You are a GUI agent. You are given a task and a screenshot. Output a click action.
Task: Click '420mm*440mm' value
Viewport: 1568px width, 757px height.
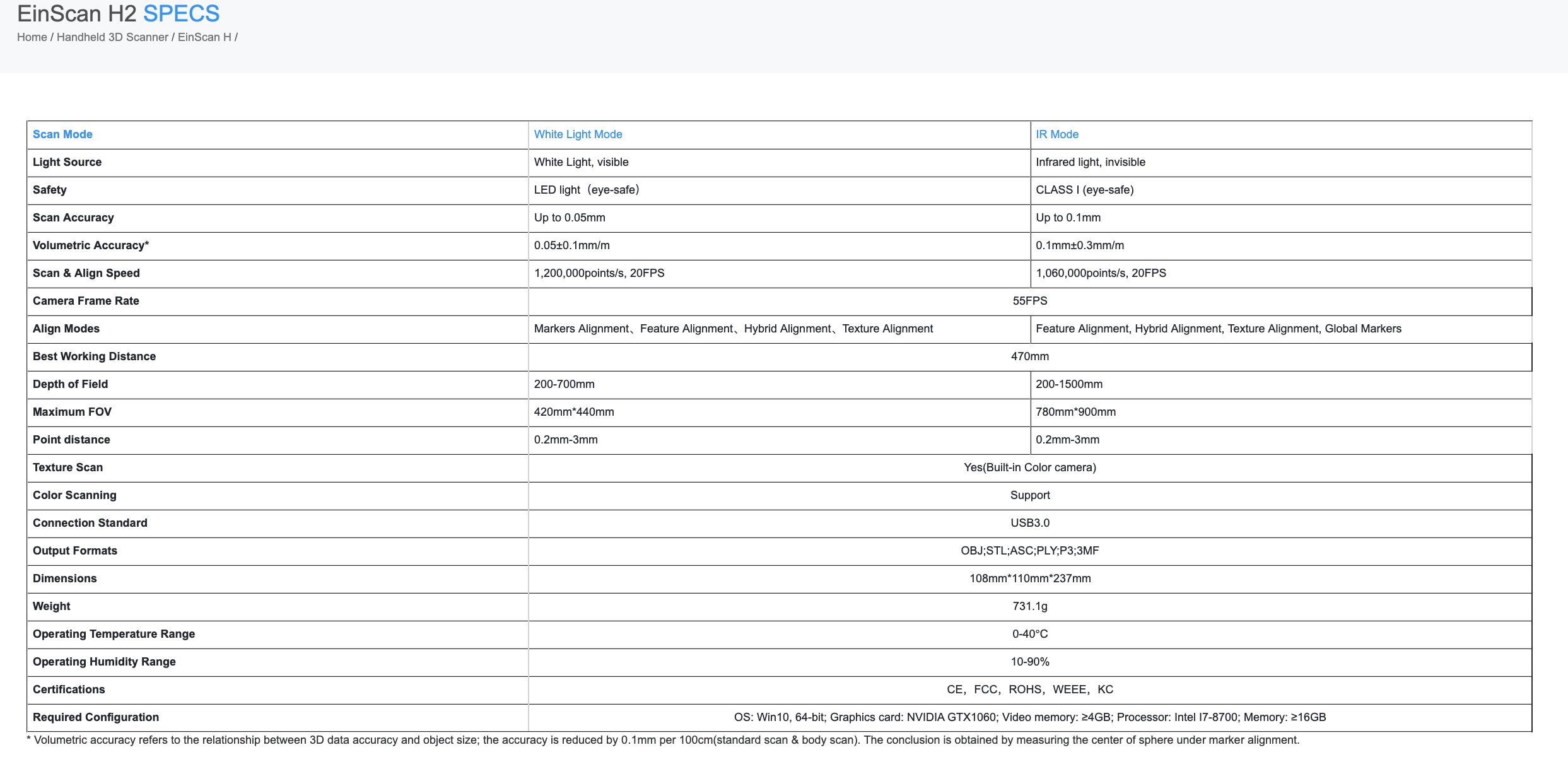(x=574, y=412)
